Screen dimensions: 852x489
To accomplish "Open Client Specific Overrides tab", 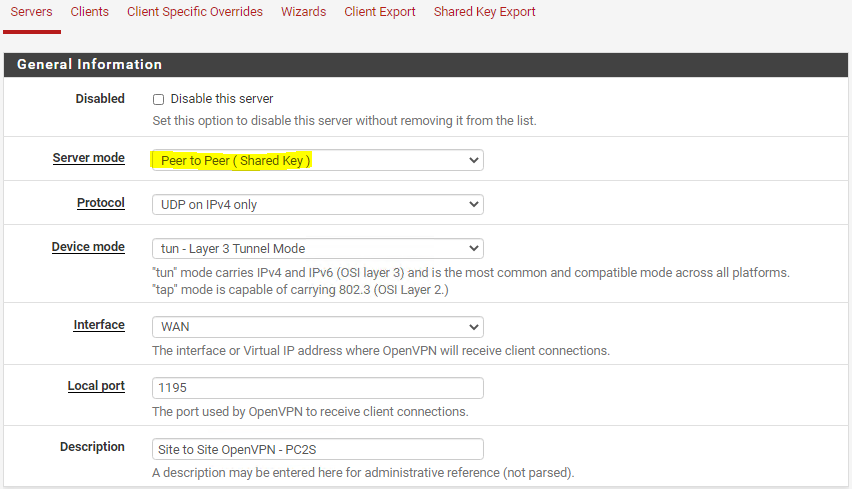I will point(195,12).
